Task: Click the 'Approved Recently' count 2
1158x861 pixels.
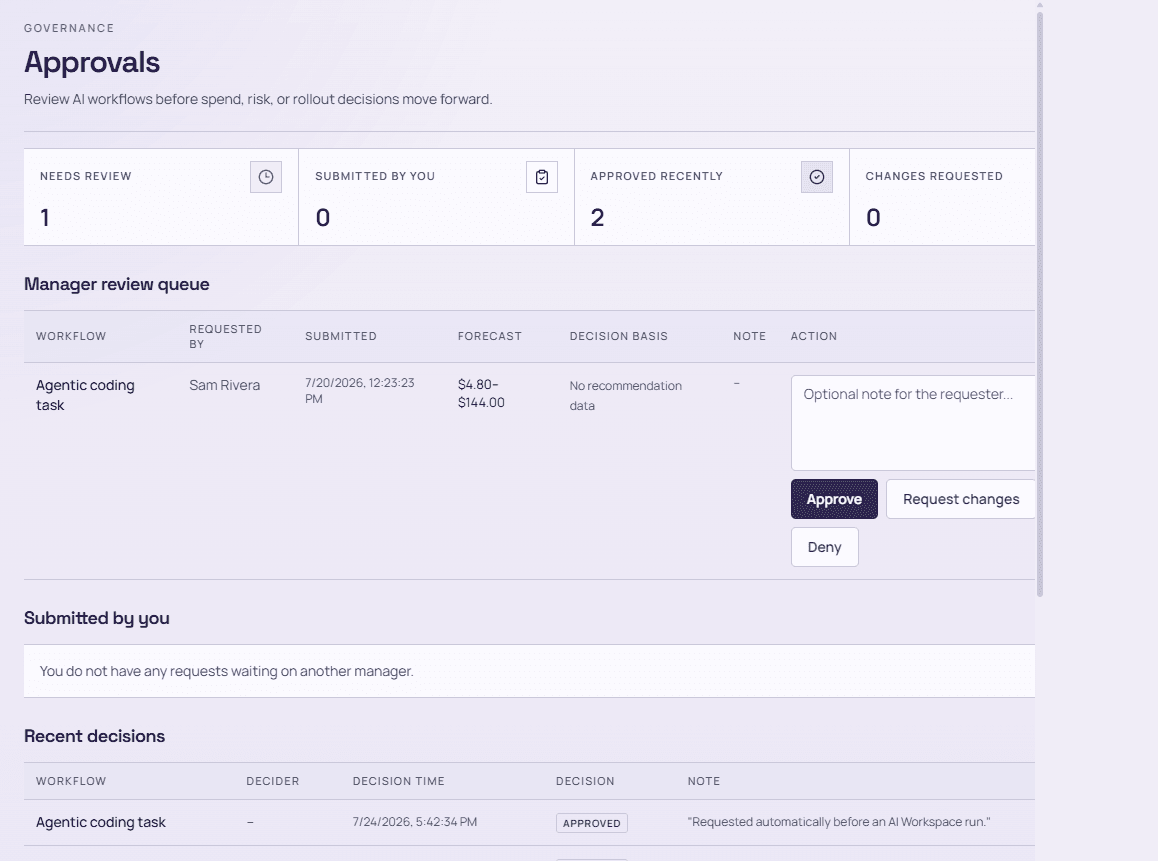Action: (597, 218)
